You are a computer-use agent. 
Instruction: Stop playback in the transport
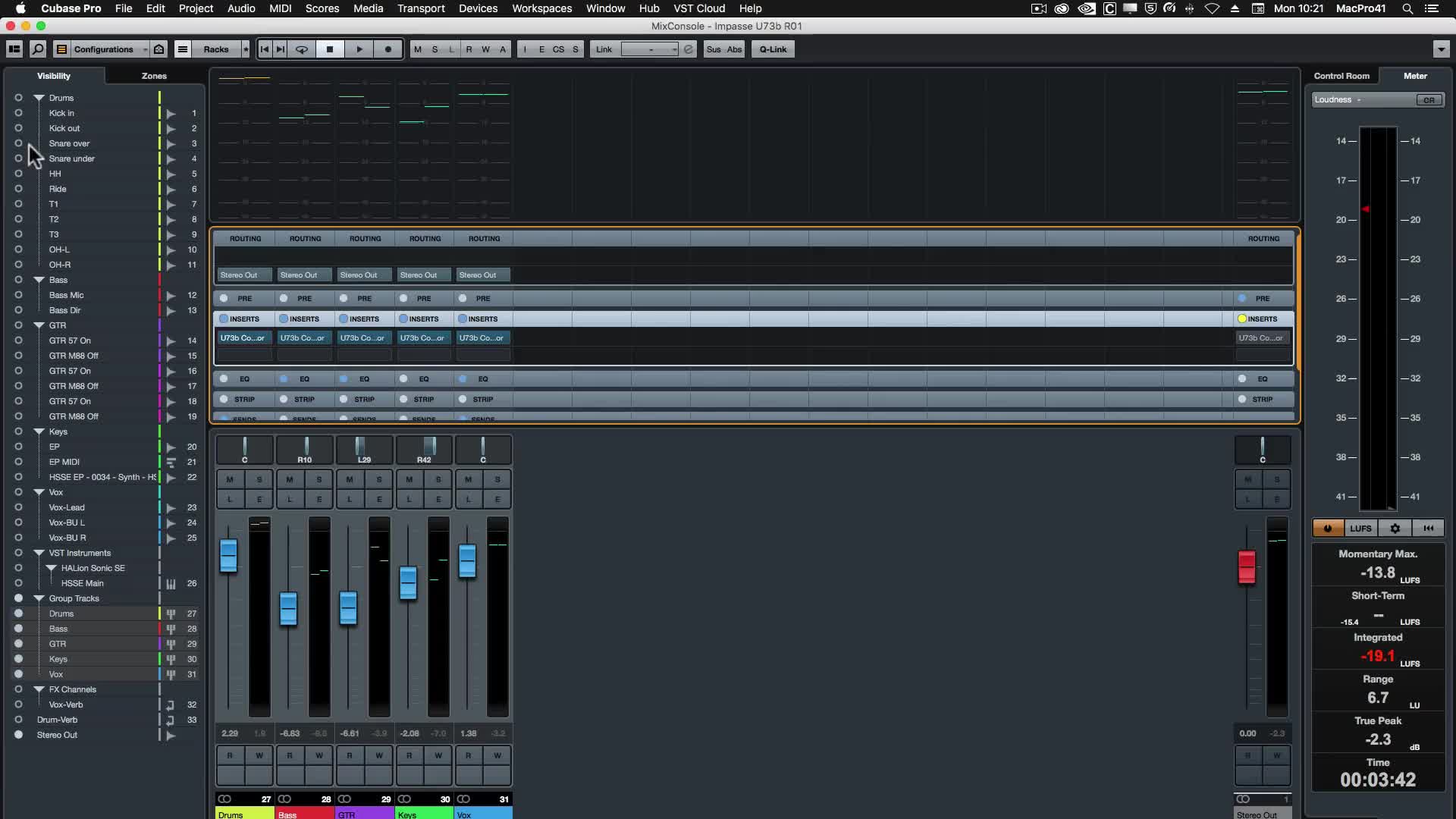pos(330,49)
